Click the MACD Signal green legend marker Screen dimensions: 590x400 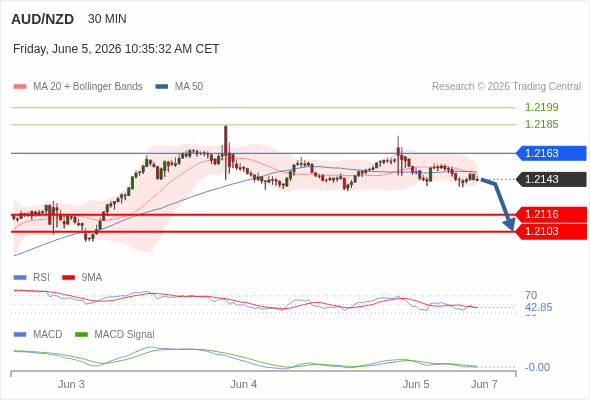coord(81,335)
